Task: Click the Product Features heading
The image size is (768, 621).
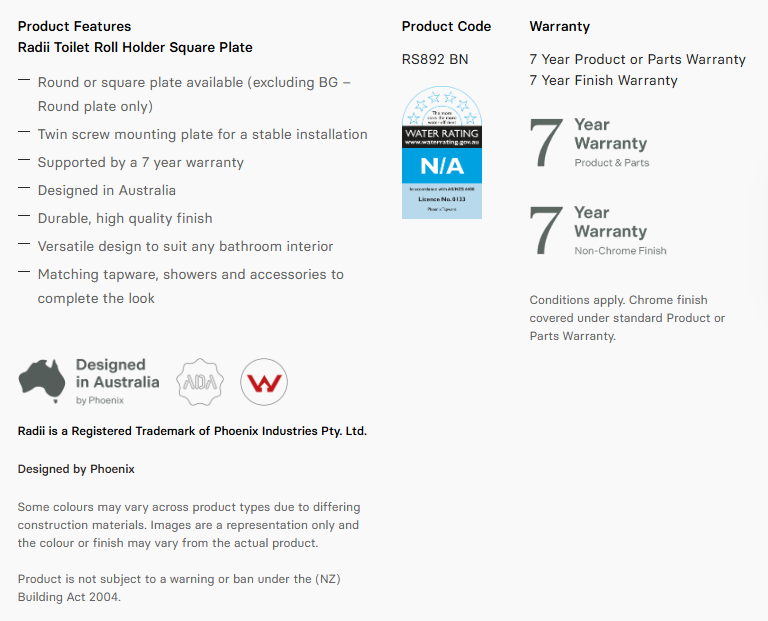Action: (x=74, y=26)
